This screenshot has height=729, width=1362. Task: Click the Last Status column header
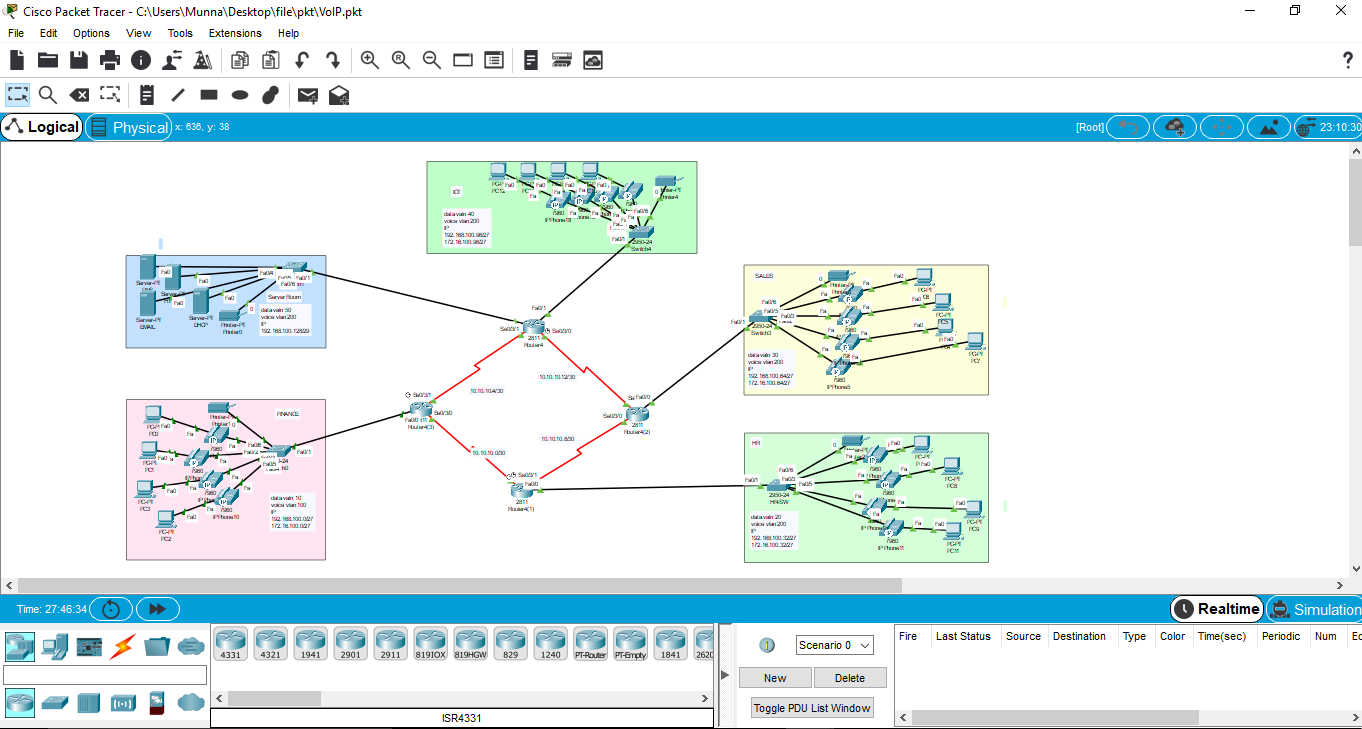[963, 636]
